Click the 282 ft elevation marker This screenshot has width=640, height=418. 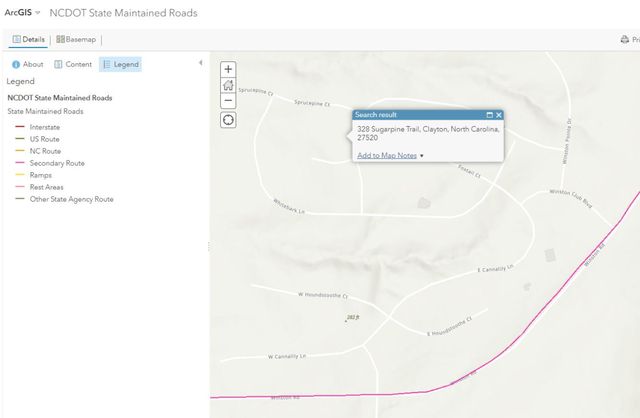(352, 317)
